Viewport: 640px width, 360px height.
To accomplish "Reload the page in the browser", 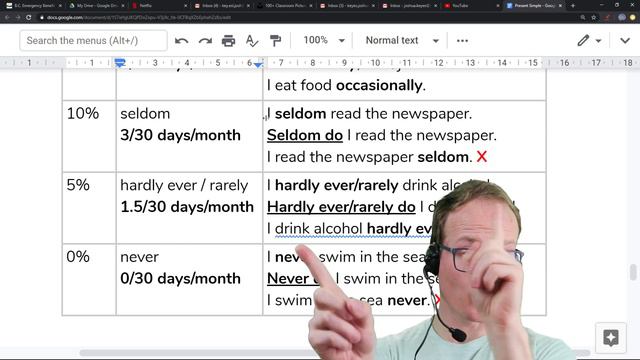I will coord(29,18).
